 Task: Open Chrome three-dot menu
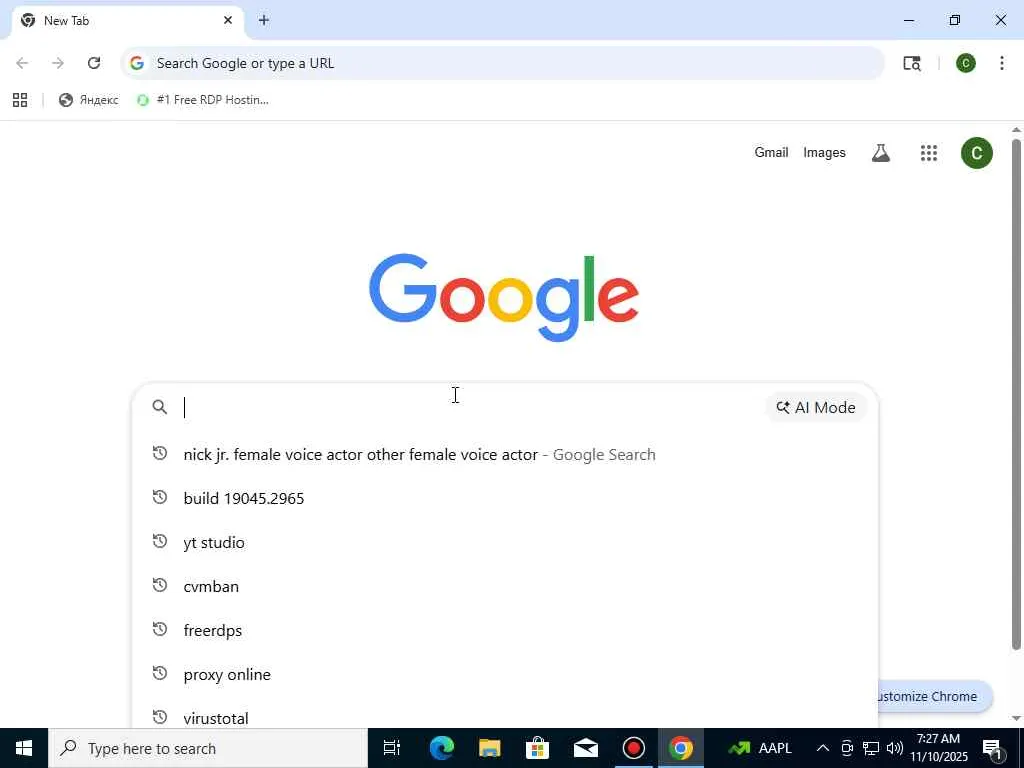tap(1001, 63)
